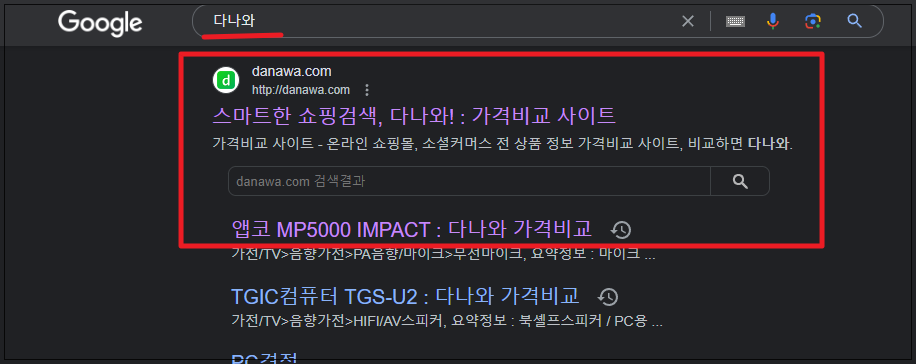Click description 가전/TV>음향가전>HIFI/AV스피커
The image size is (916, 364).
[447, 321]
